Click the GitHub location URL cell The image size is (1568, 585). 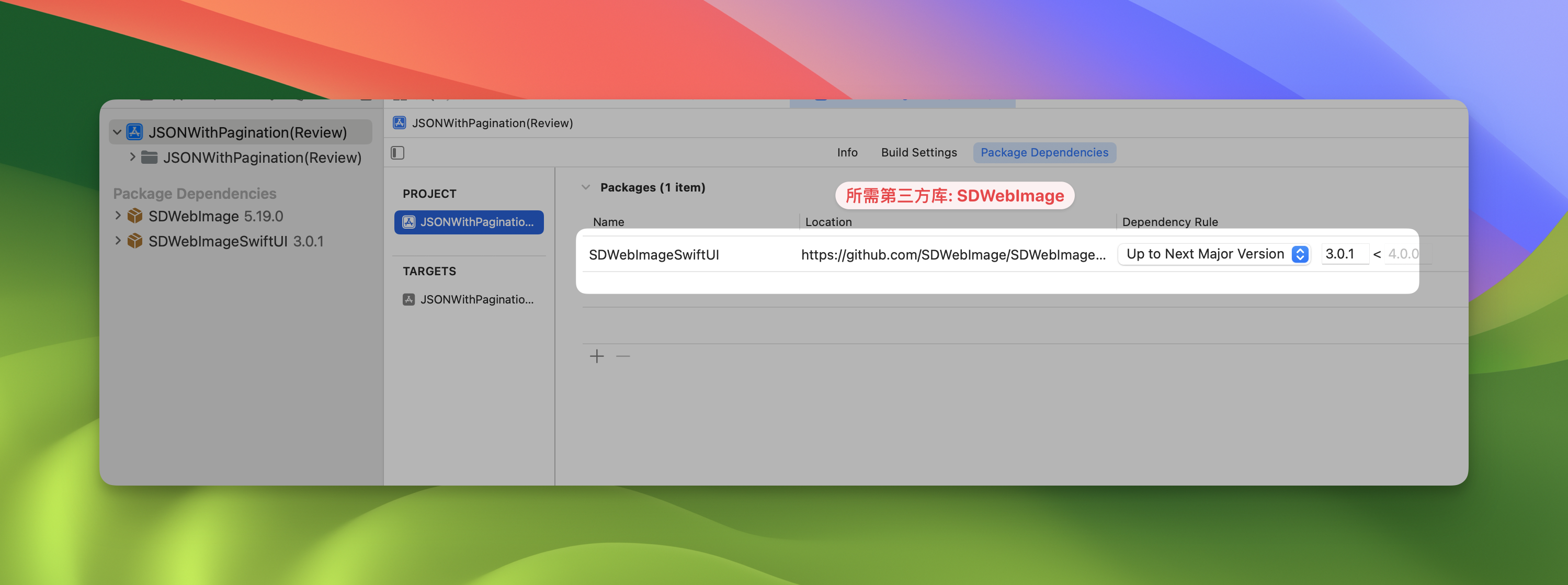(x=953, y=254)
